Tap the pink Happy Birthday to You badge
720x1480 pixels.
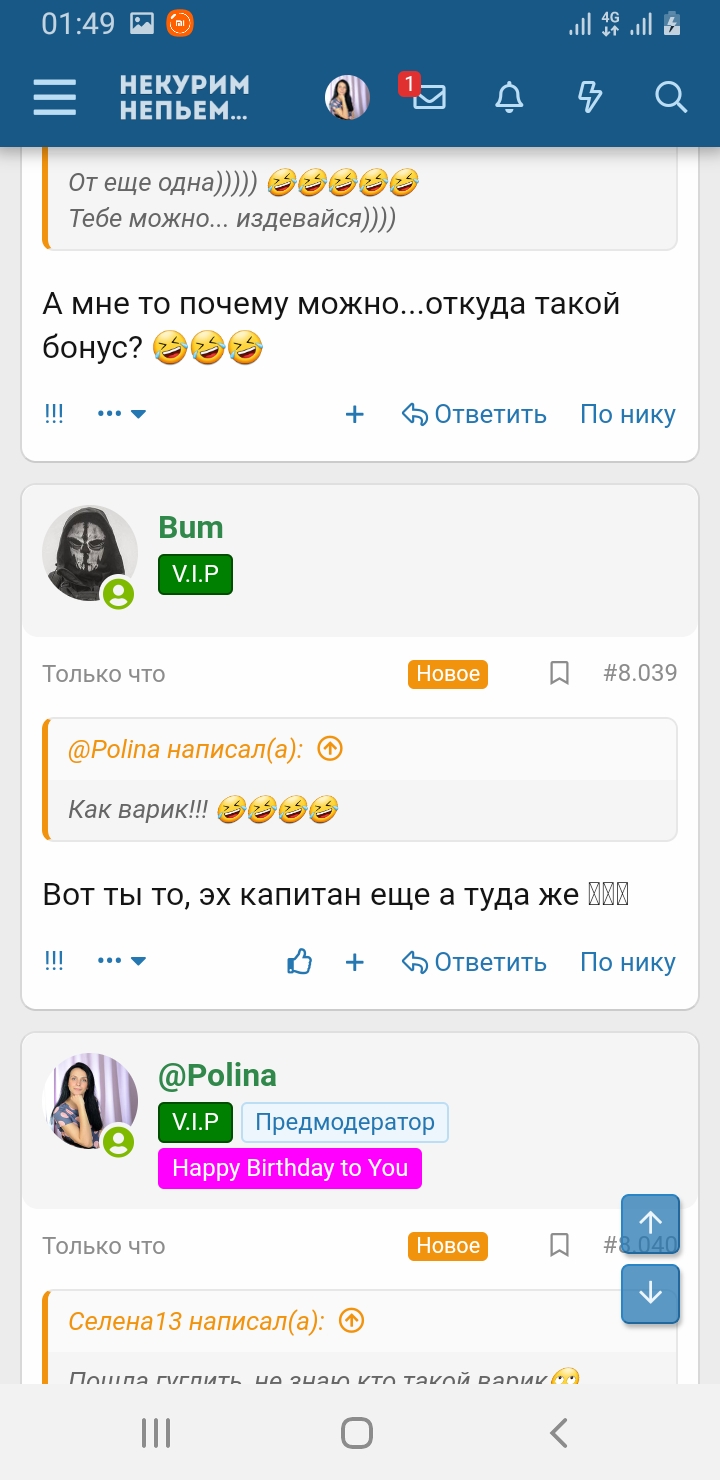coord(290,1168)
